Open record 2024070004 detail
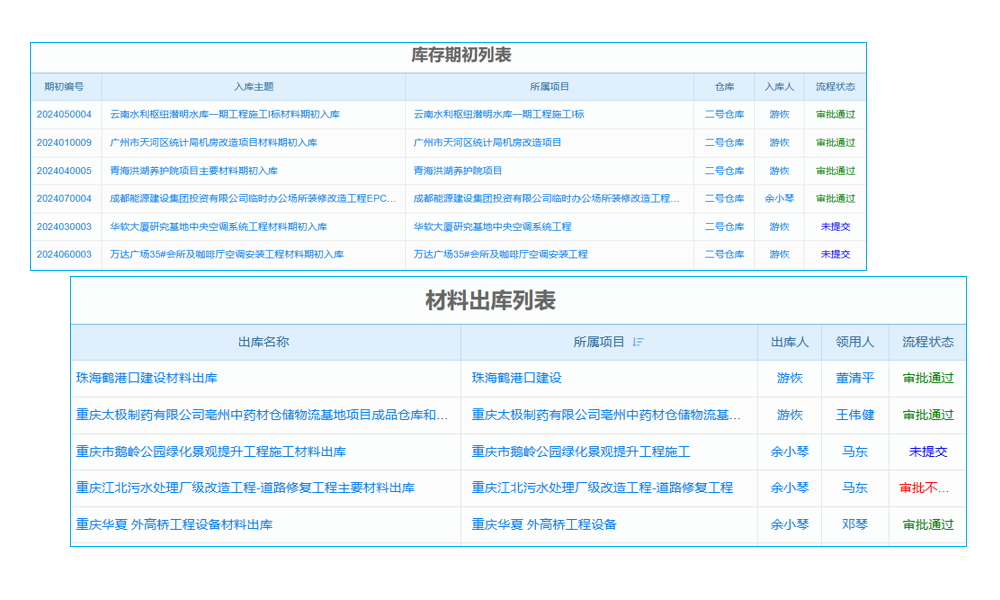 pyautogui.click(x=64, y=199)
